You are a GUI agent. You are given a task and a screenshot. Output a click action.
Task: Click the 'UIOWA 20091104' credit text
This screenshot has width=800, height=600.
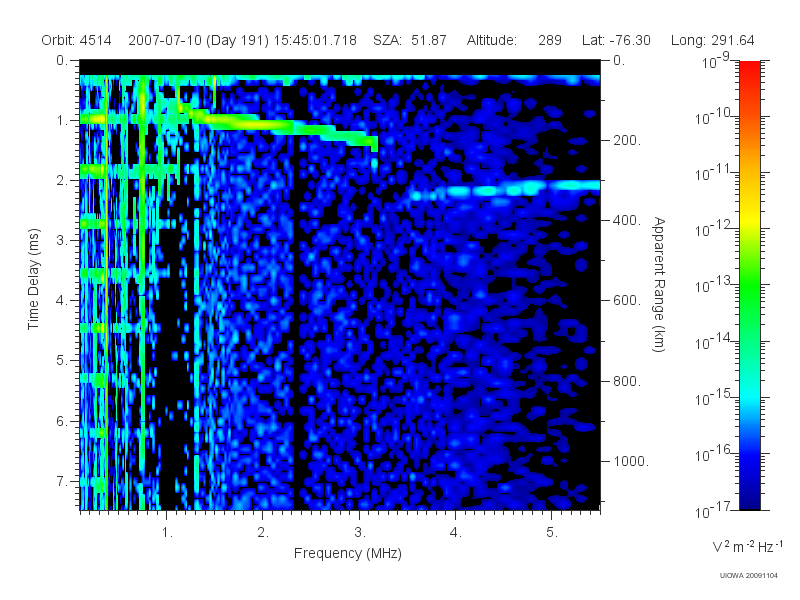point(748,576)
